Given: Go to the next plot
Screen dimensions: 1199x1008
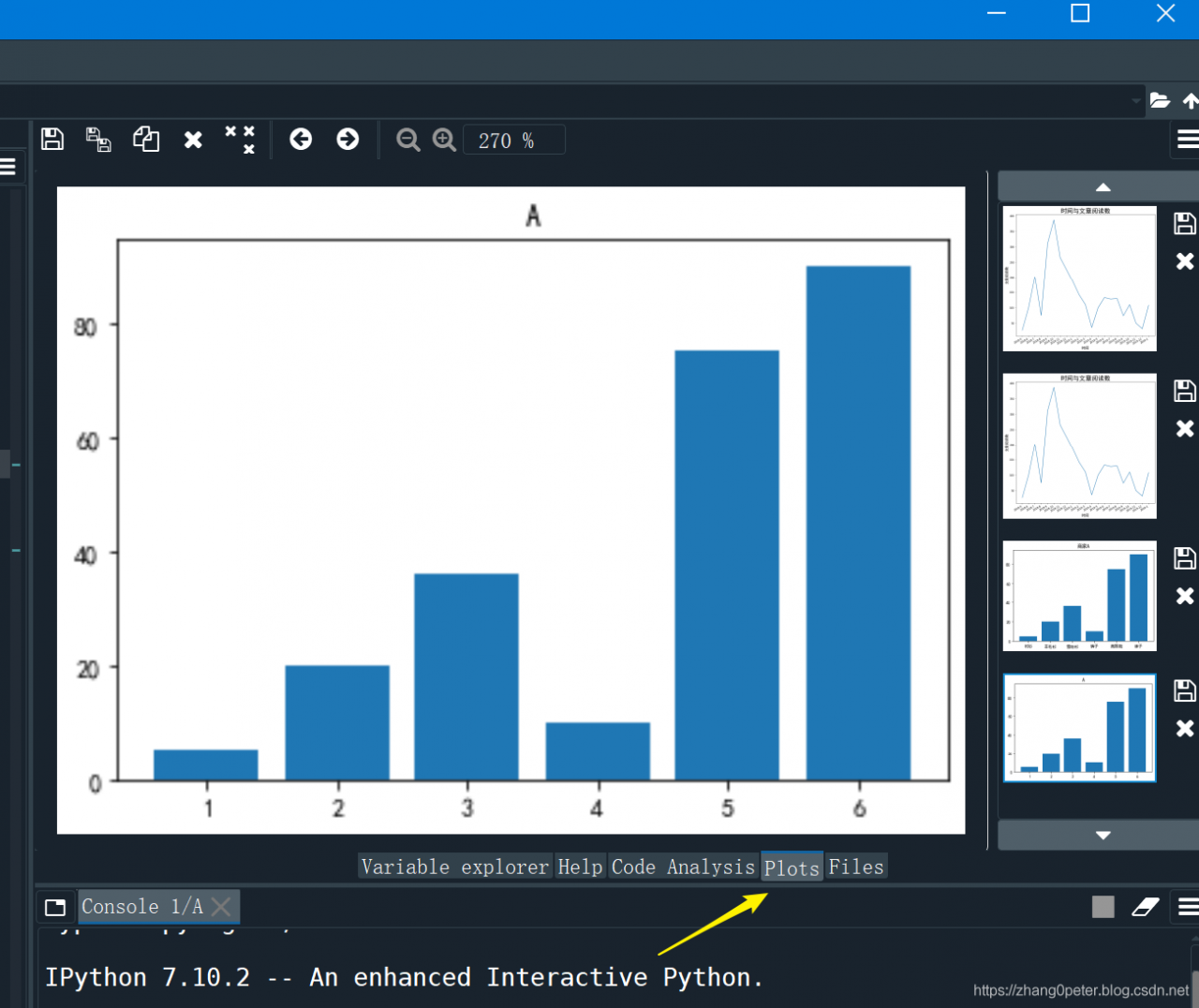Looking at the screenshot, I should tap(348, 139).
